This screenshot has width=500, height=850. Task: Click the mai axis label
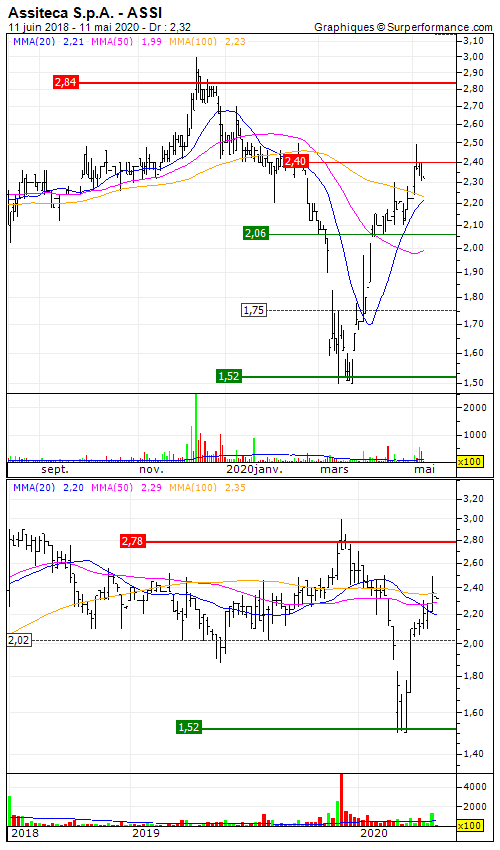(425, 469)
